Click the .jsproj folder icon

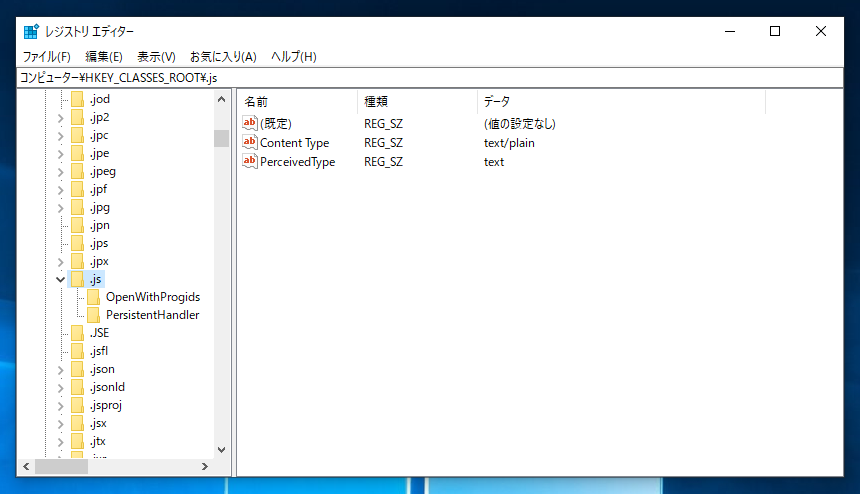[x=77, y=406]
